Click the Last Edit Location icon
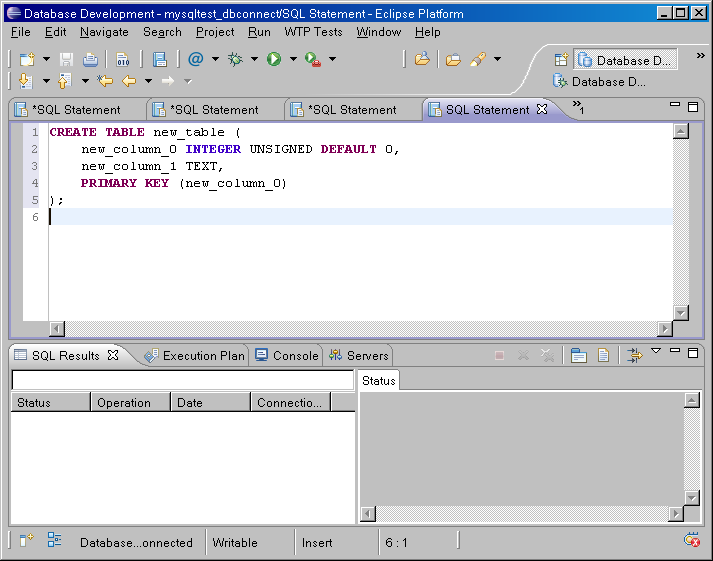This screenshot has height=561, width=713. (x=104, y=81)
